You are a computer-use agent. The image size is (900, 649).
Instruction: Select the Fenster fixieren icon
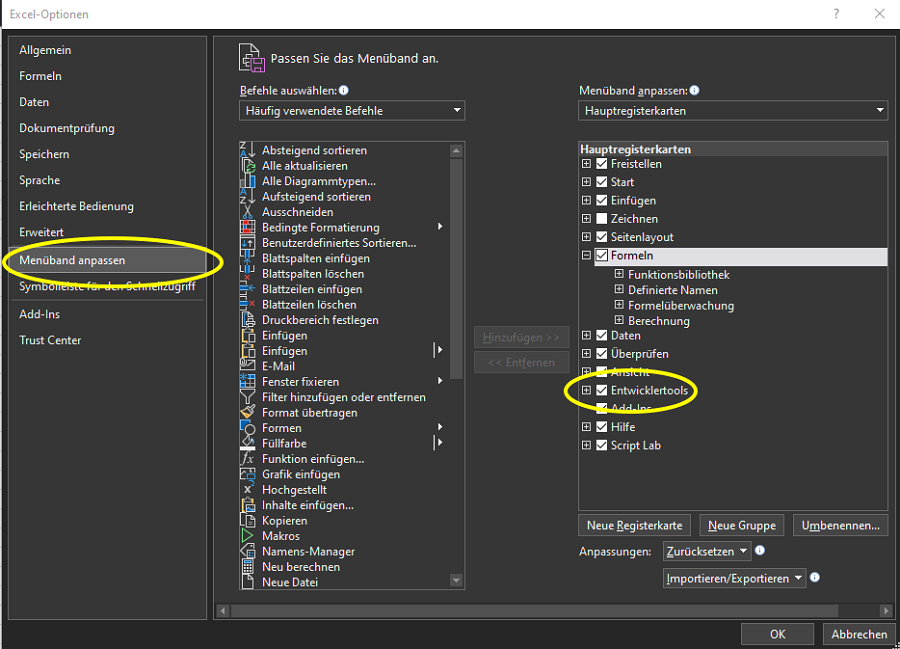tap(247, 382)
